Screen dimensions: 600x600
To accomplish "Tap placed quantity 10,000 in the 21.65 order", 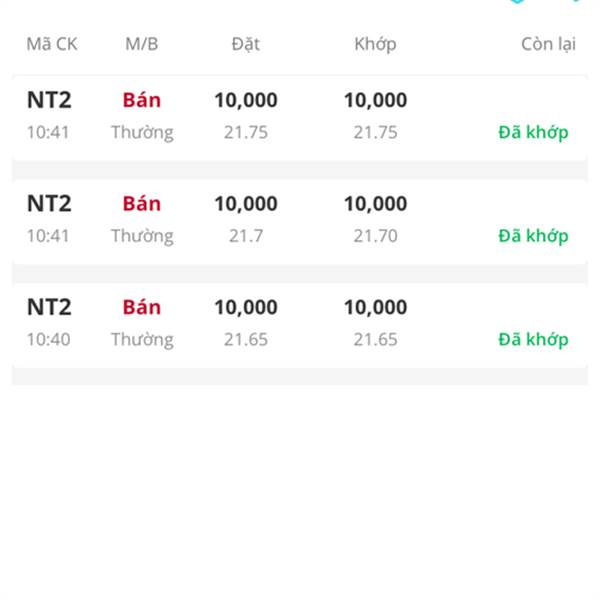I will [246, 307].
